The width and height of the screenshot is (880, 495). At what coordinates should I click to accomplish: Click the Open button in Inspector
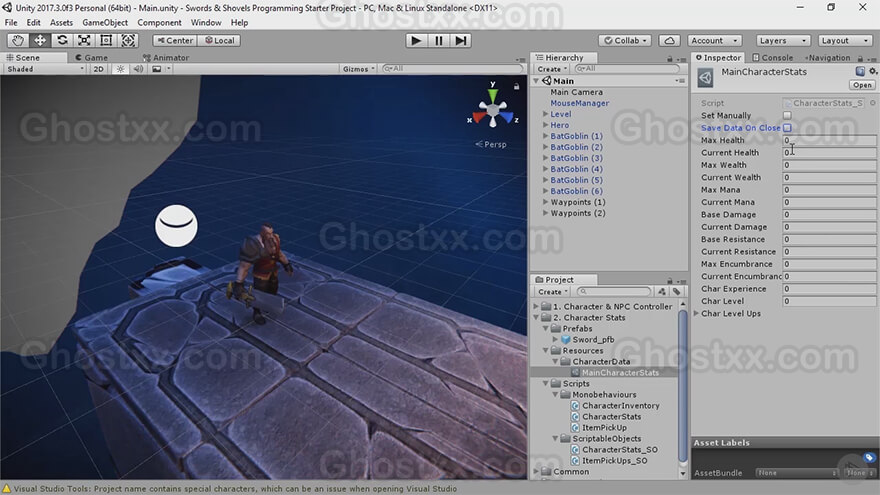(x=862, y=85)
